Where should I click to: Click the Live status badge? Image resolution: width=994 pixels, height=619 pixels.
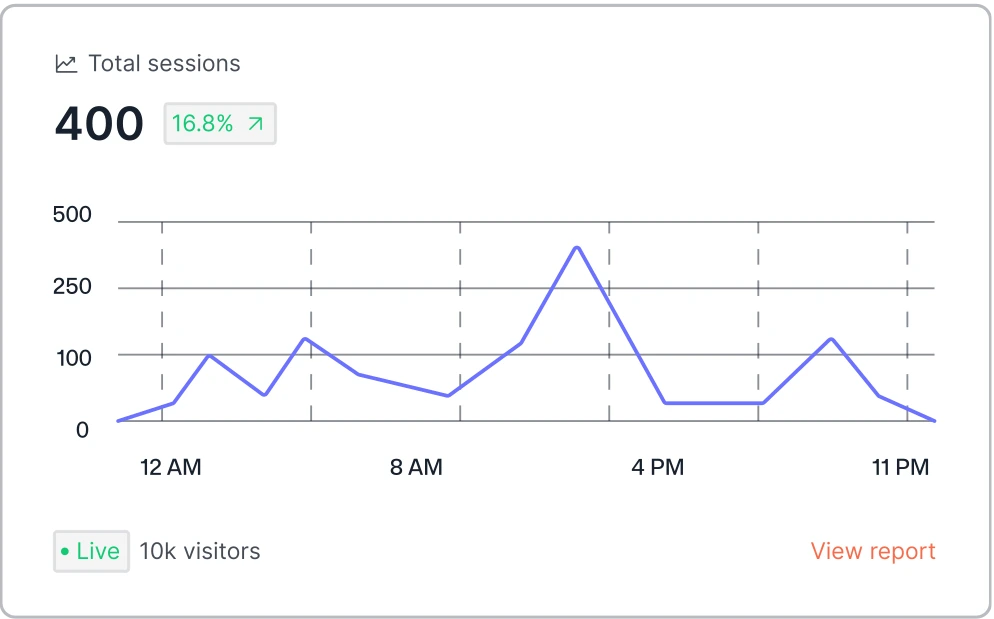(91, 551)
